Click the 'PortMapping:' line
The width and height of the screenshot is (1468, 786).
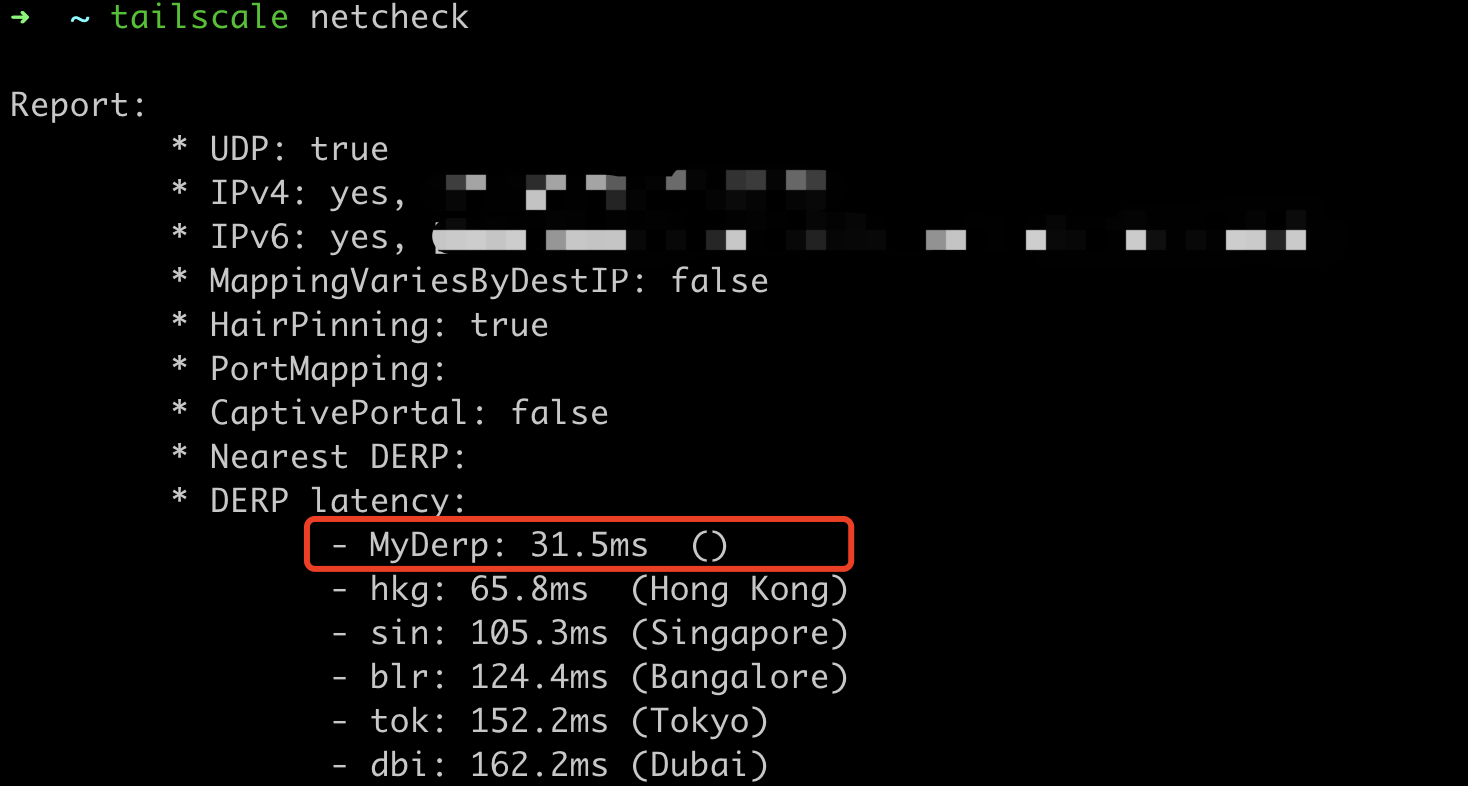[328, 369]
